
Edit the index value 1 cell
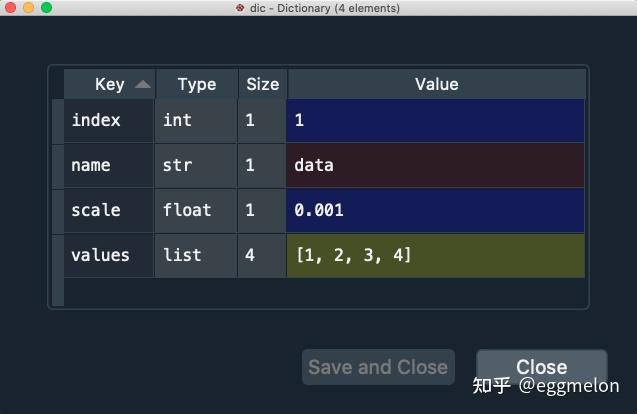436,120
